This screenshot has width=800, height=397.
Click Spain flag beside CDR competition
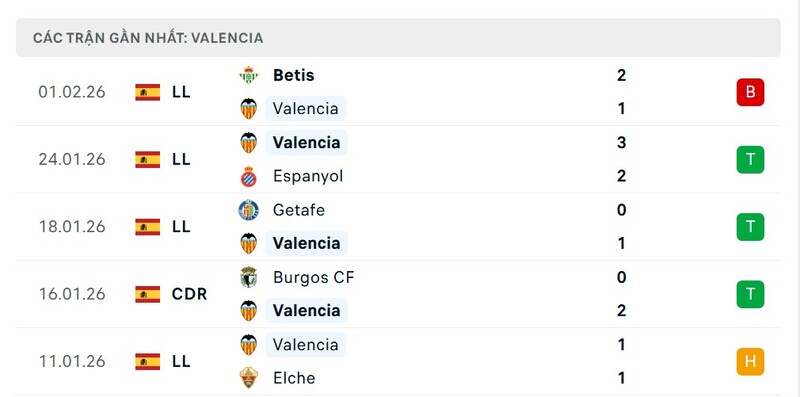147,294
